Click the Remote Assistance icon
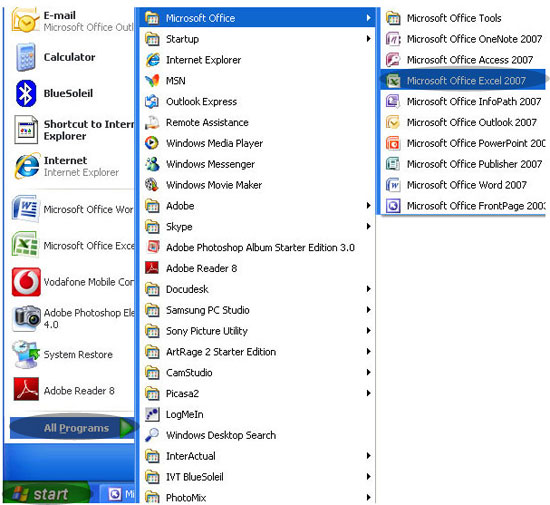The width and height of the screenshot is (550, 505). (x=153, y=122)
